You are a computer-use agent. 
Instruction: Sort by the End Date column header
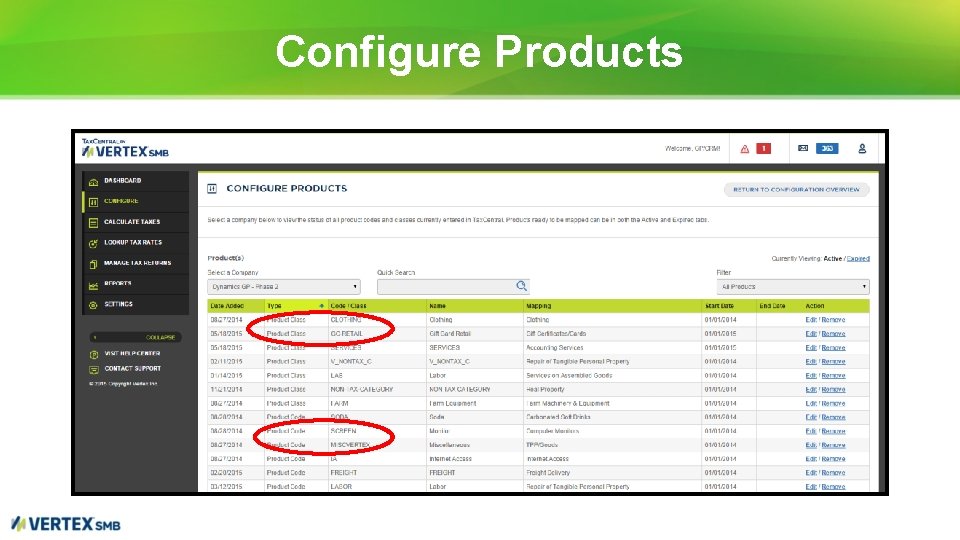pyautogui.click(x=772, y=306)
